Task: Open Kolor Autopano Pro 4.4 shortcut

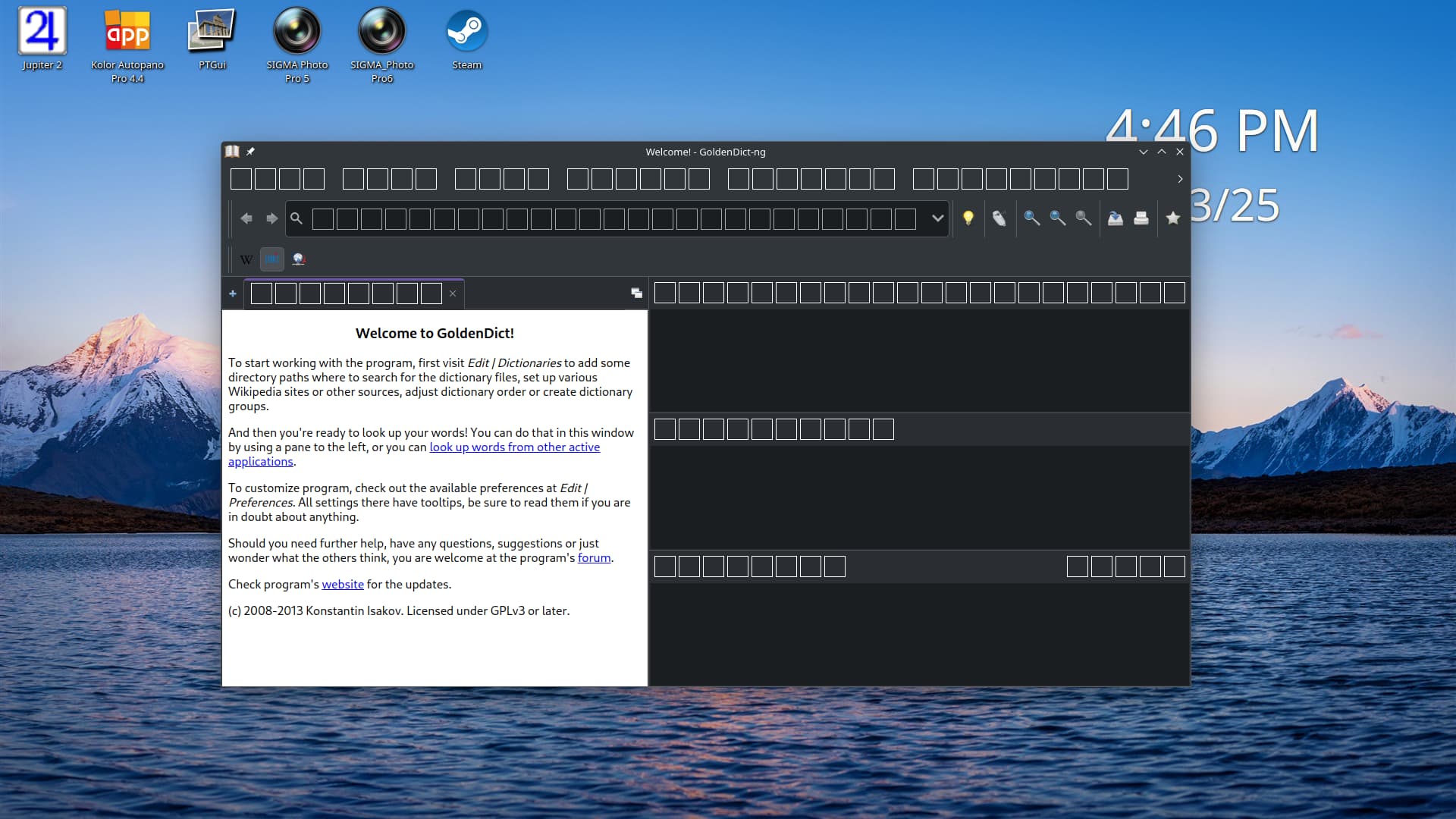Action: click(127, 45)
